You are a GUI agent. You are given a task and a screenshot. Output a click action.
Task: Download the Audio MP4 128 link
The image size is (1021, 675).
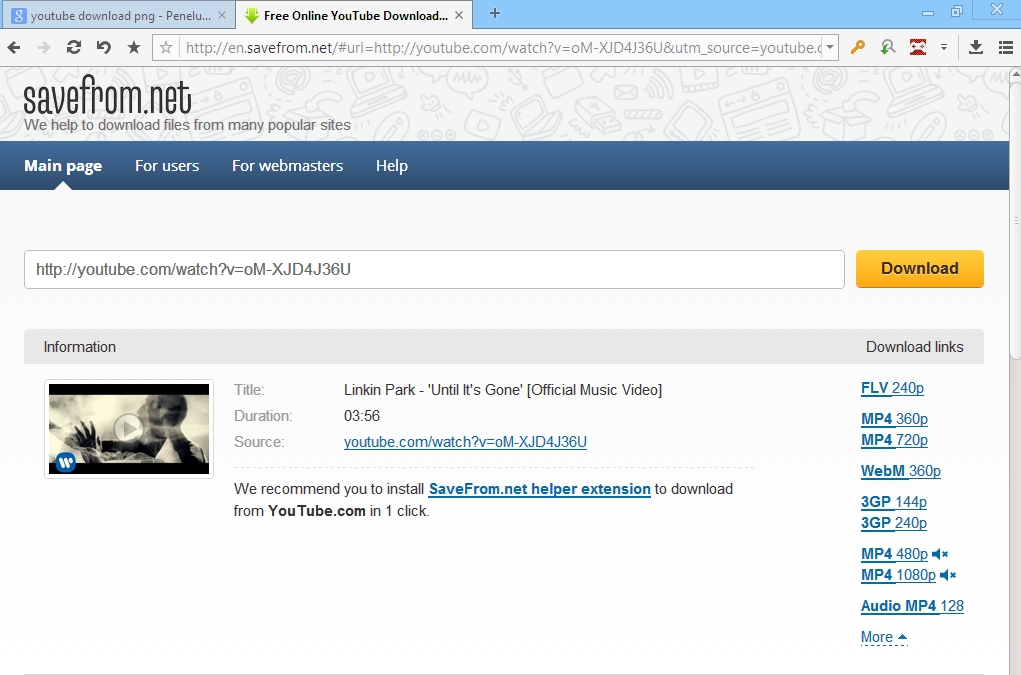pyautogui.click(x=912, y=606)
